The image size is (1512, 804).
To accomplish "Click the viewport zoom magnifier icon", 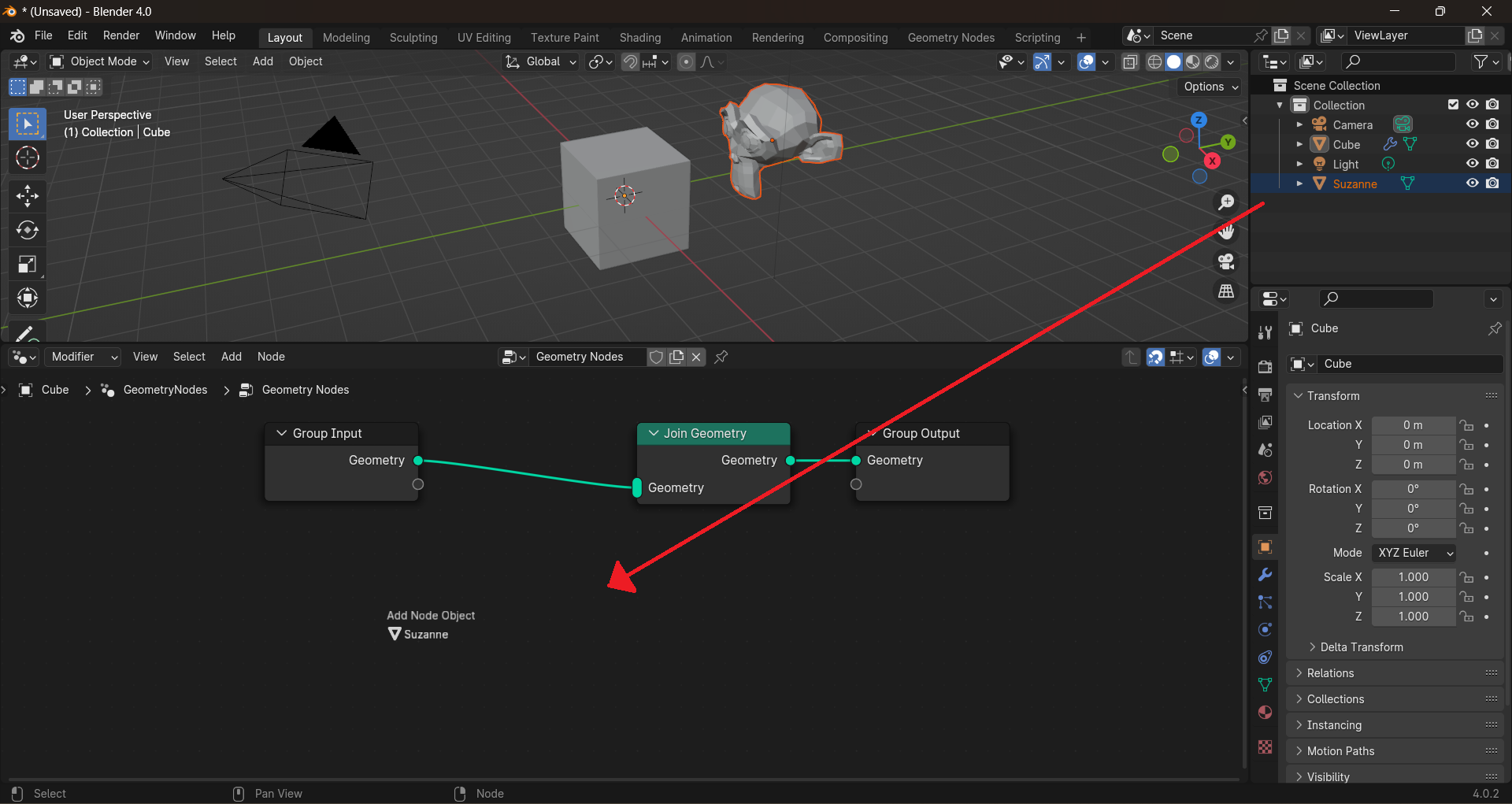I will [1226, 202].
